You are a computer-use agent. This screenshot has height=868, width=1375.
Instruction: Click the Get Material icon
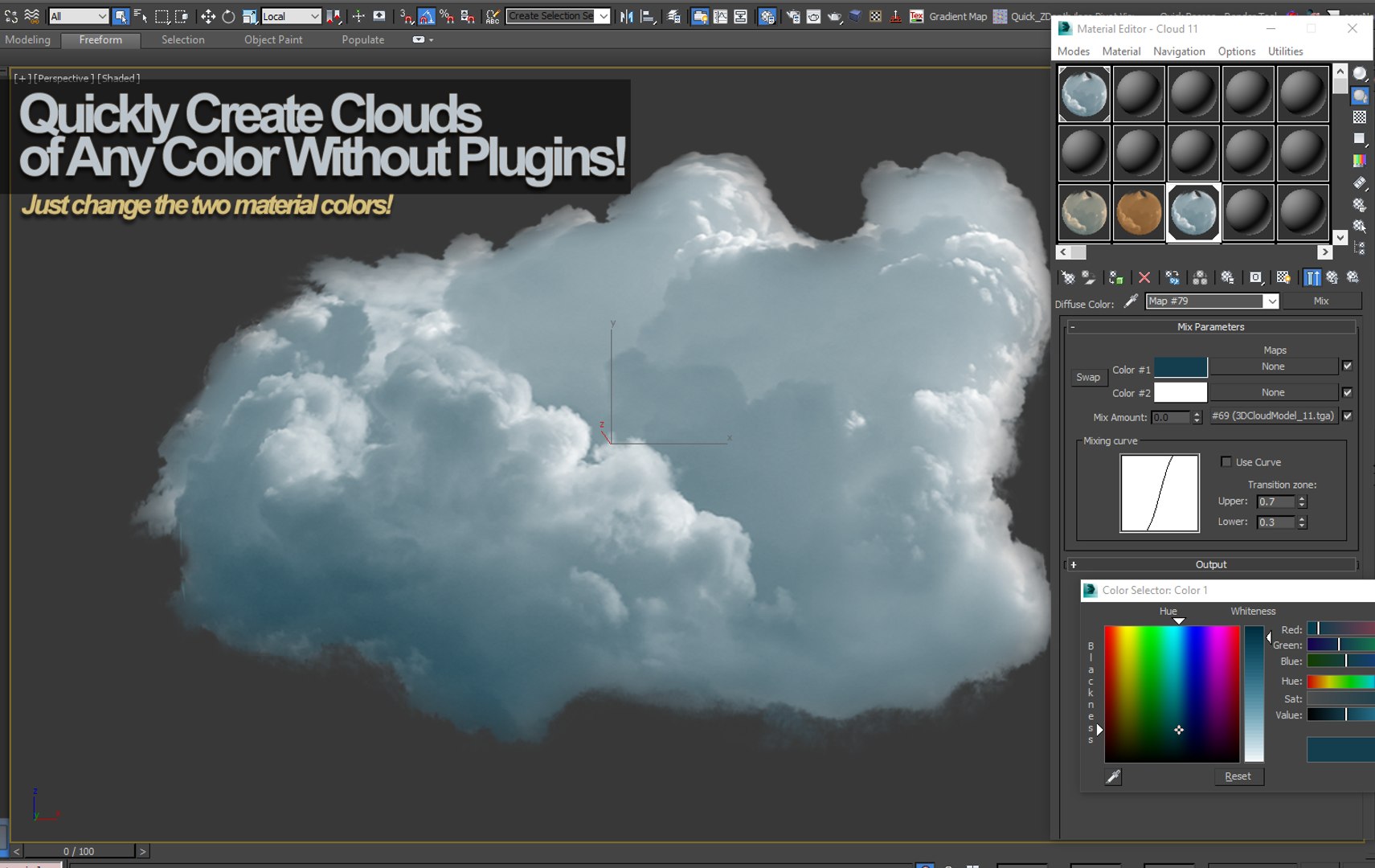(1068, 277)
